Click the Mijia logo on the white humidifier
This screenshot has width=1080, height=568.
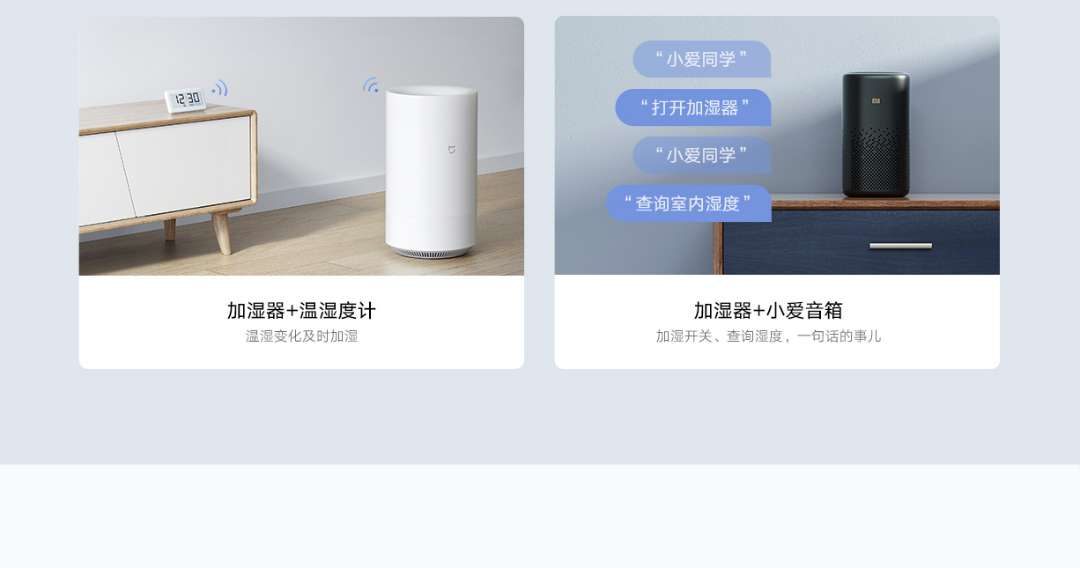coord(452,149)
